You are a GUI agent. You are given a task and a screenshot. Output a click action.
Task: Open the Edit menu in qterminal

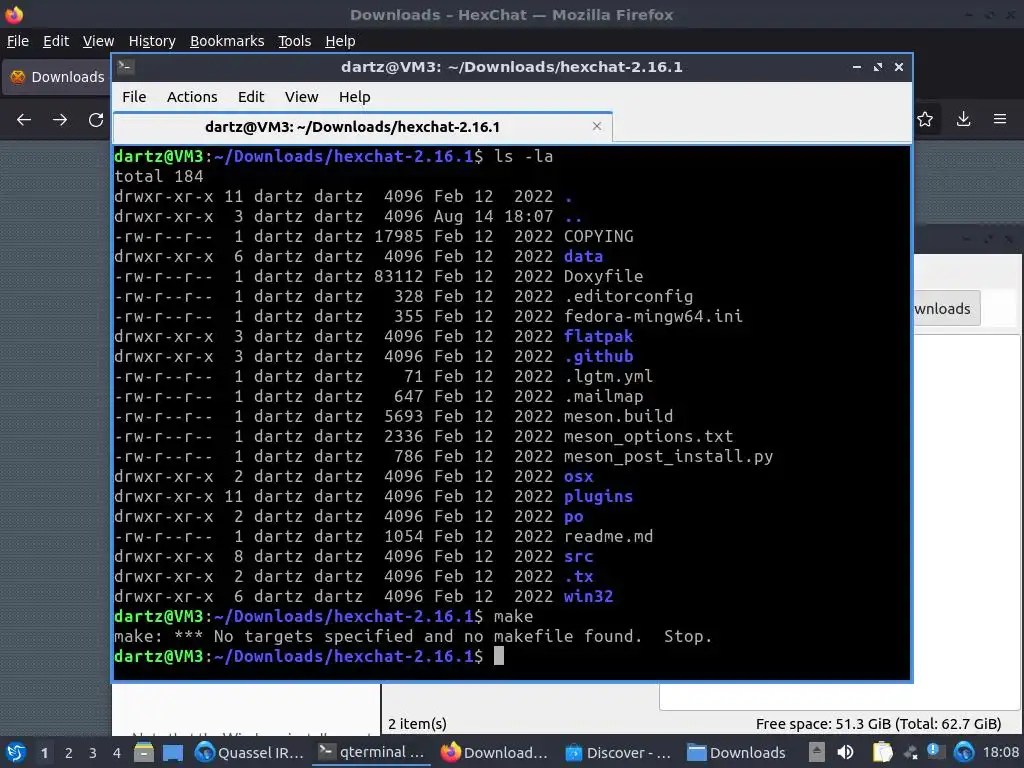coord(251,97)
